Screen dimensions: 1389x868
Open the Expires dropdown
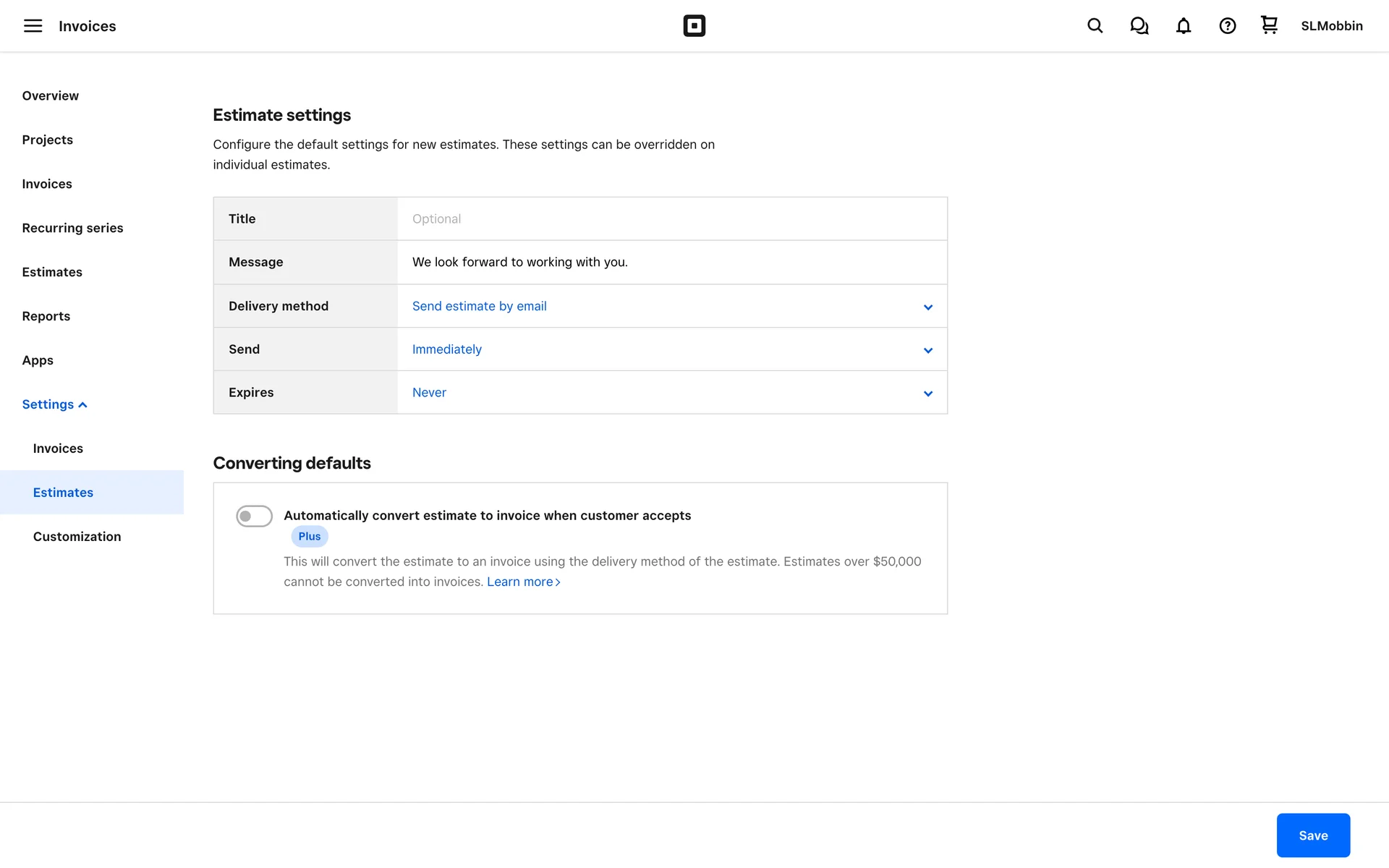coord(671,393)
